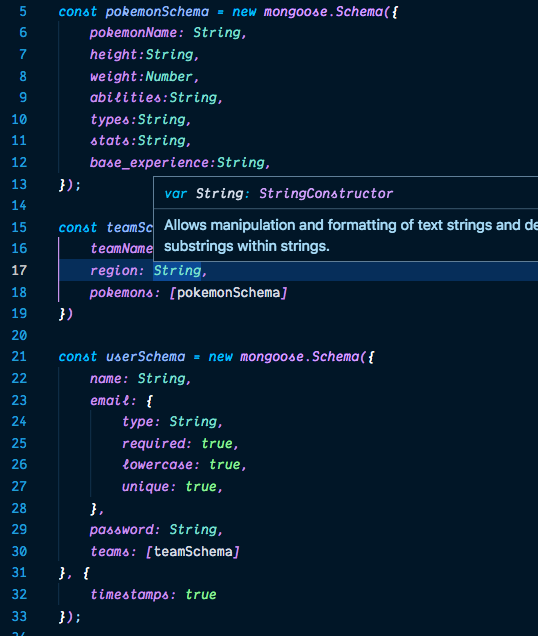Click the closing brace on line 19
538x636 pixels.
point(62,314)
